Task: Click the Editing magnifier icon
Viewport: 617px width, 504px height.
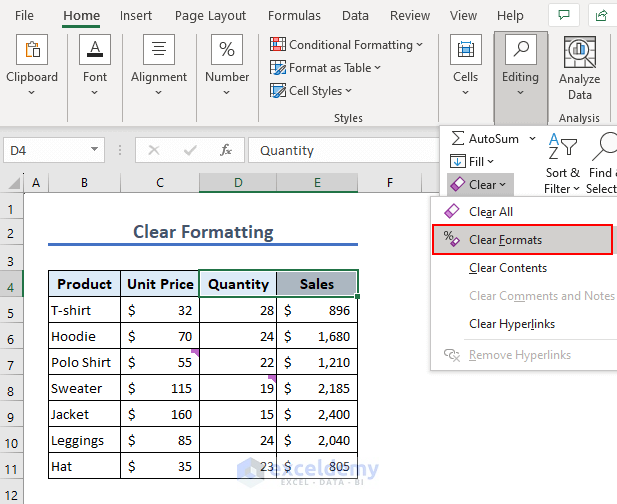Action: (521, 50)
